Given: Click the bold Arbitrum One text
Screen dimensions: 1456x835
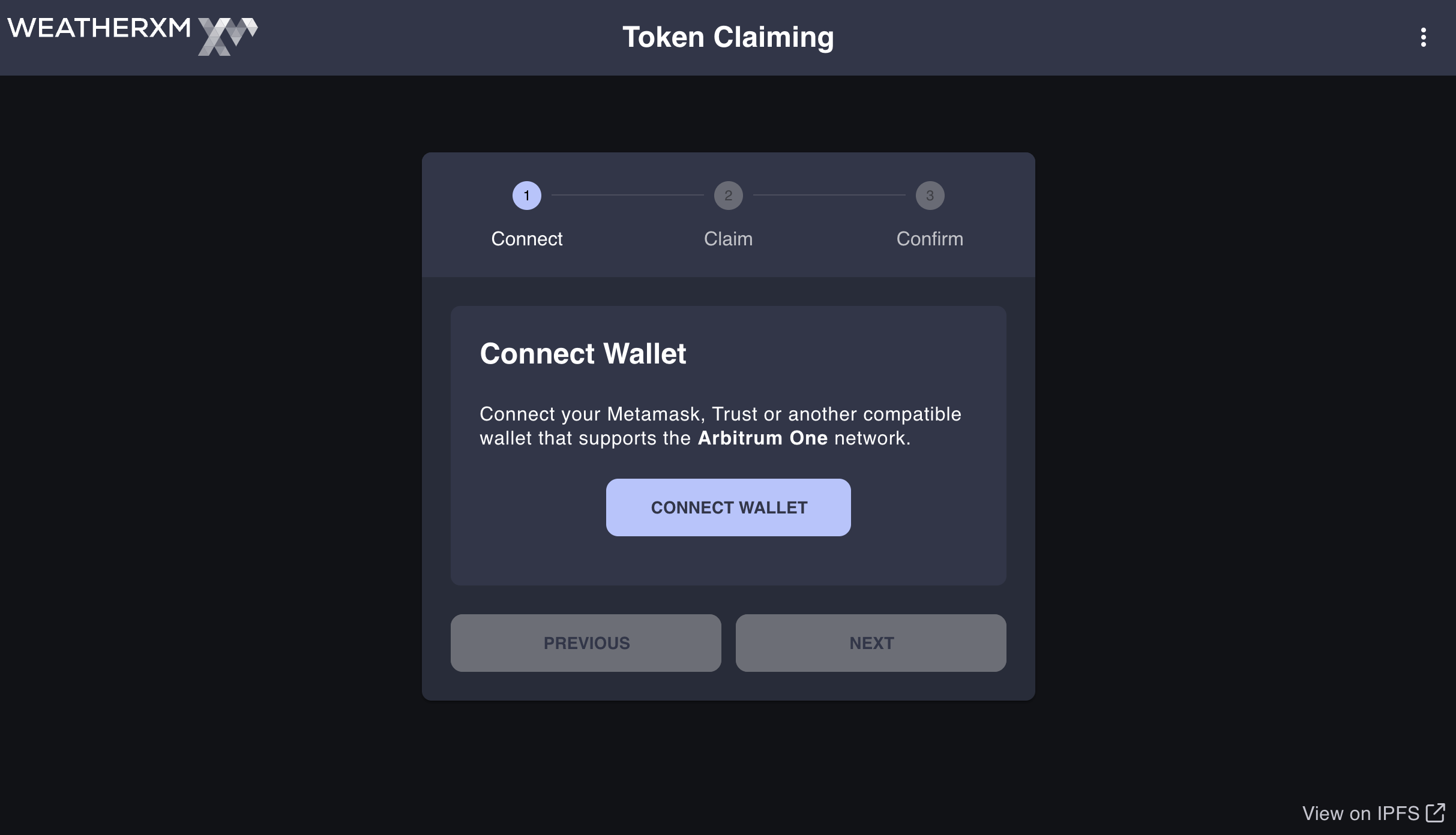Looking at the screenshot, I should click(x=762, y=438).
